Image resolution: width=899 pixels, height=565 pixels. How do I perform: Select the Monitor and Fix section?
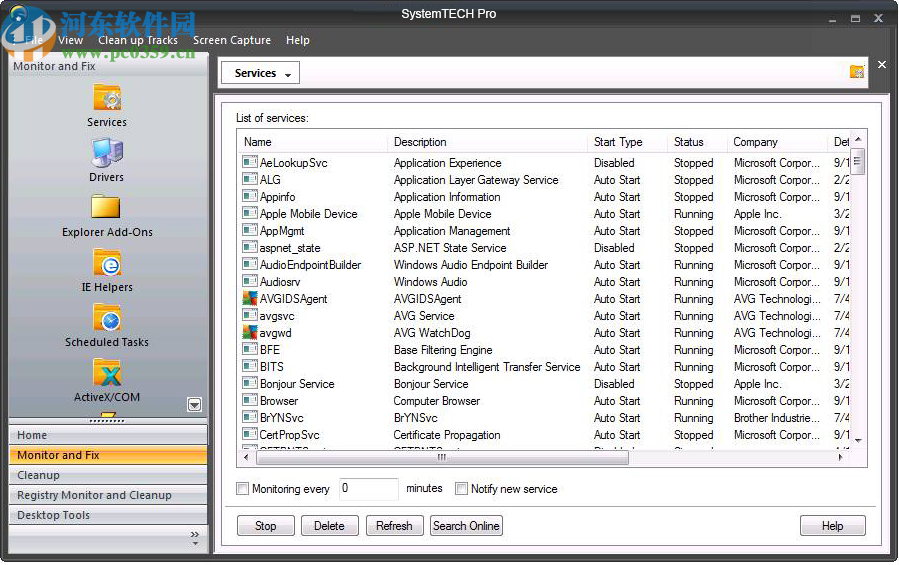coord(108,455)
